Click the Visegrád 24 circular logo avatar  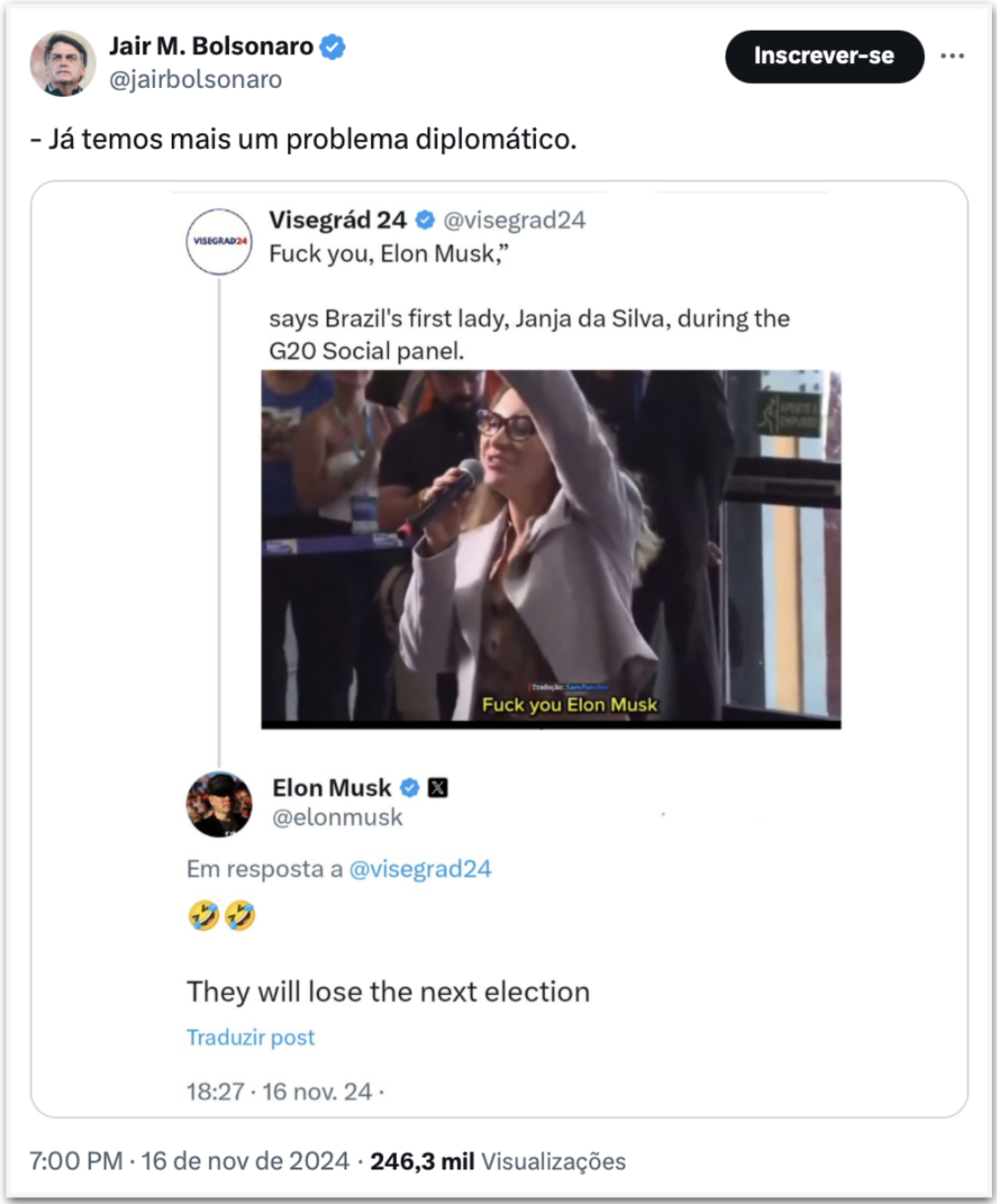219,241
